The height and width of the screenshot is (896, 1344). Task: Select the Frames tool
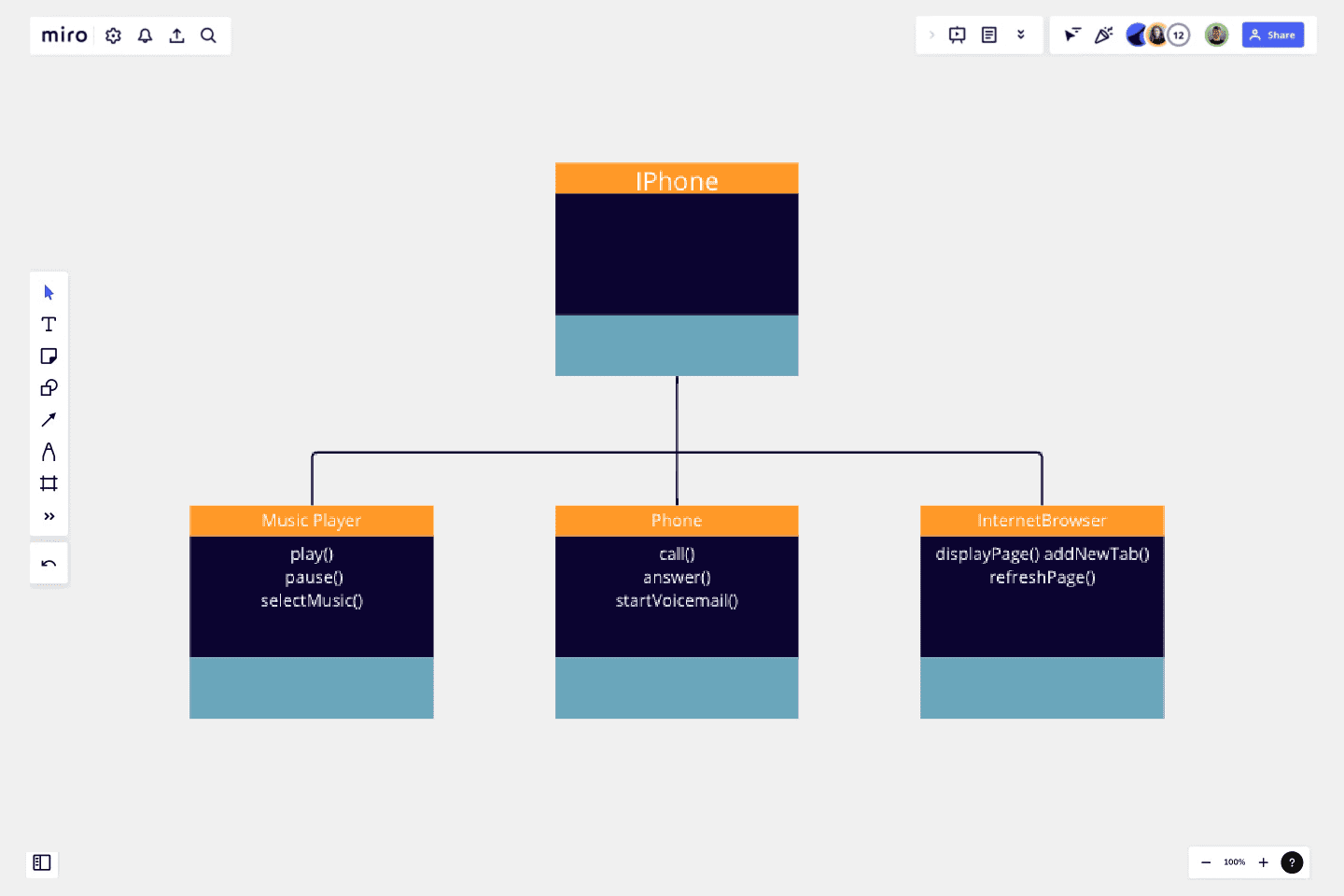click(x=49, y=483)
